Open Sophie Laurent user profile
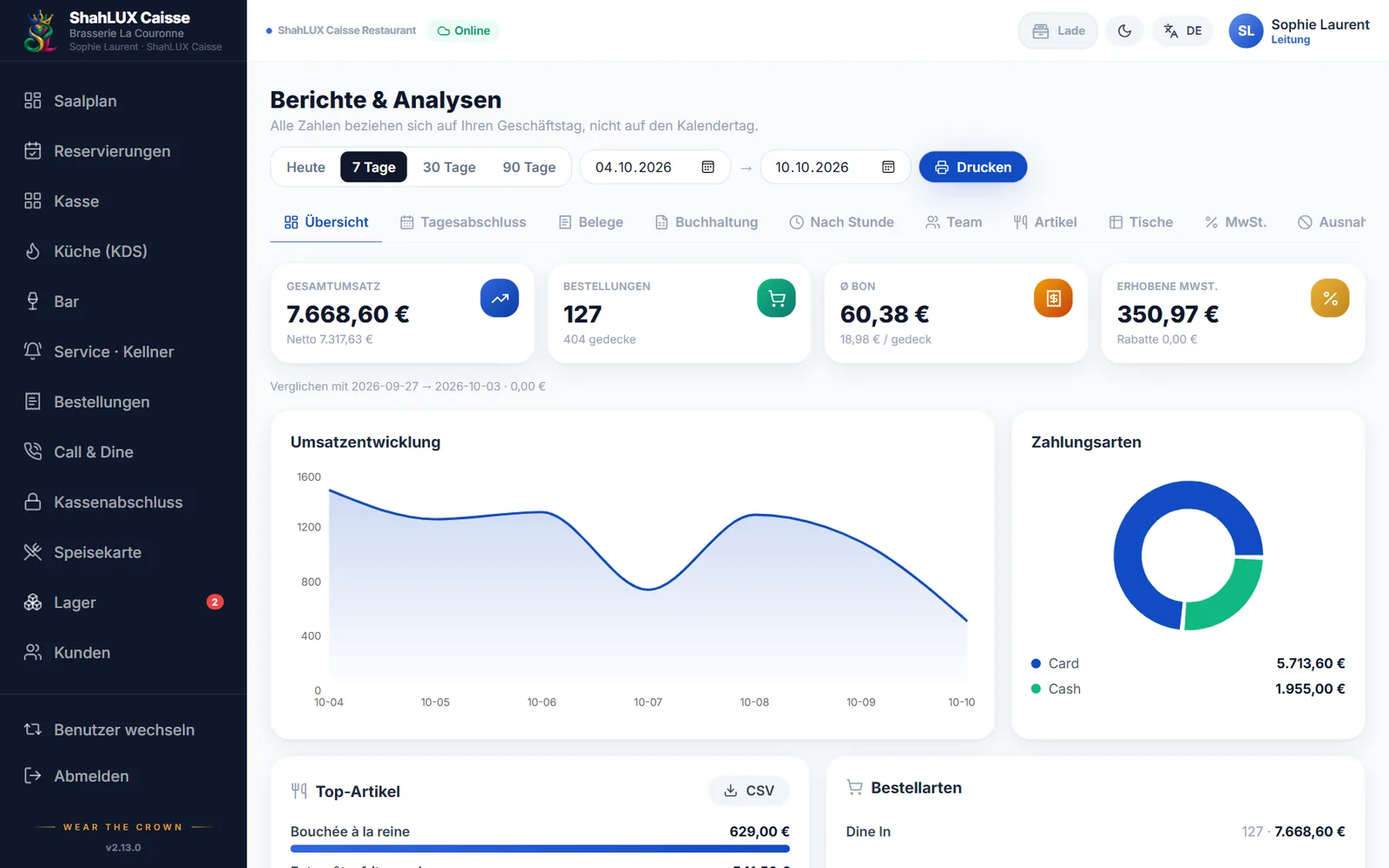Image resolution: width=1389 pixels, height=868 pixels. [1299, 30]
